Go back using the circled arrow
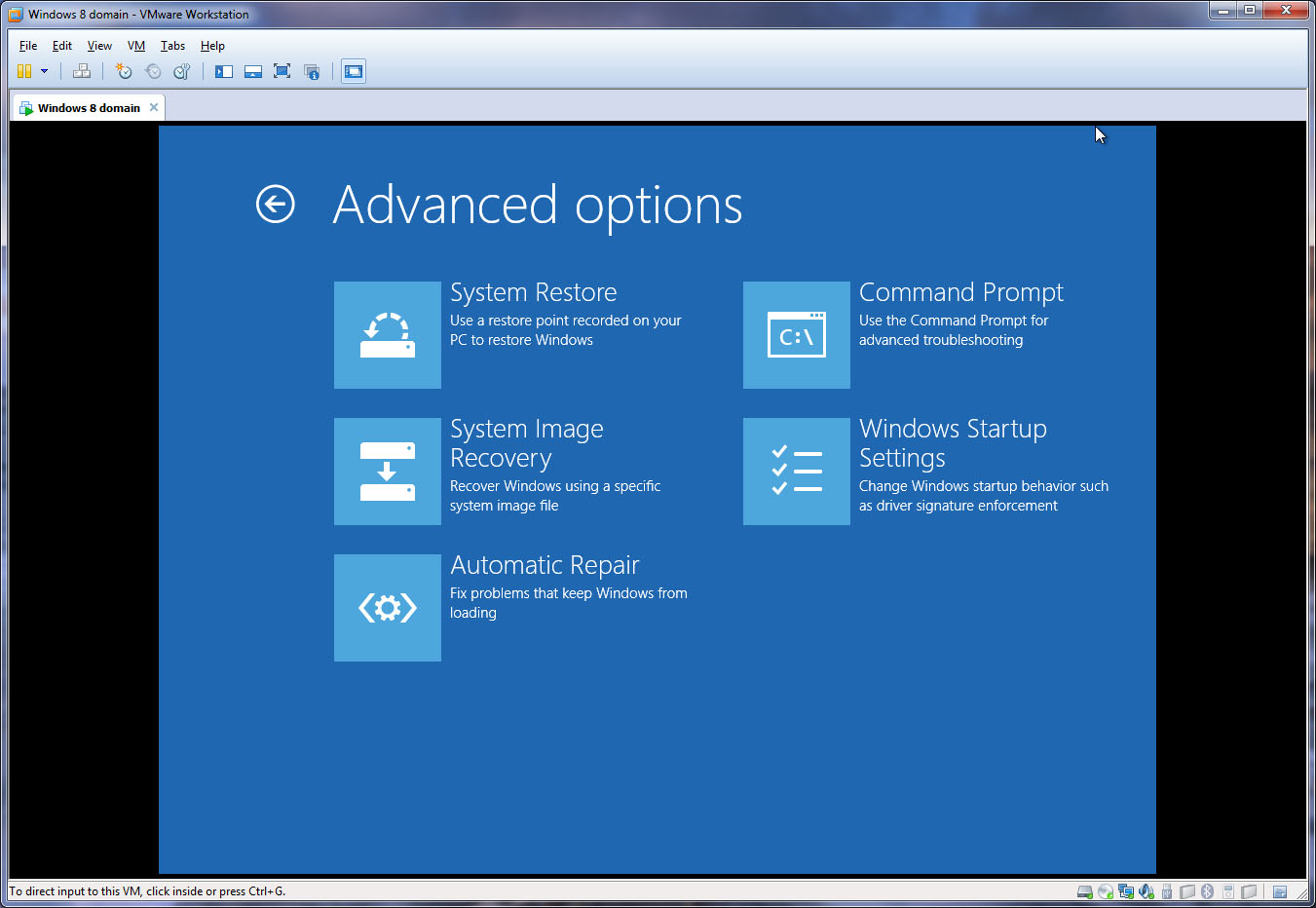This screenshot has height=908, width=1316. point(275,204)
